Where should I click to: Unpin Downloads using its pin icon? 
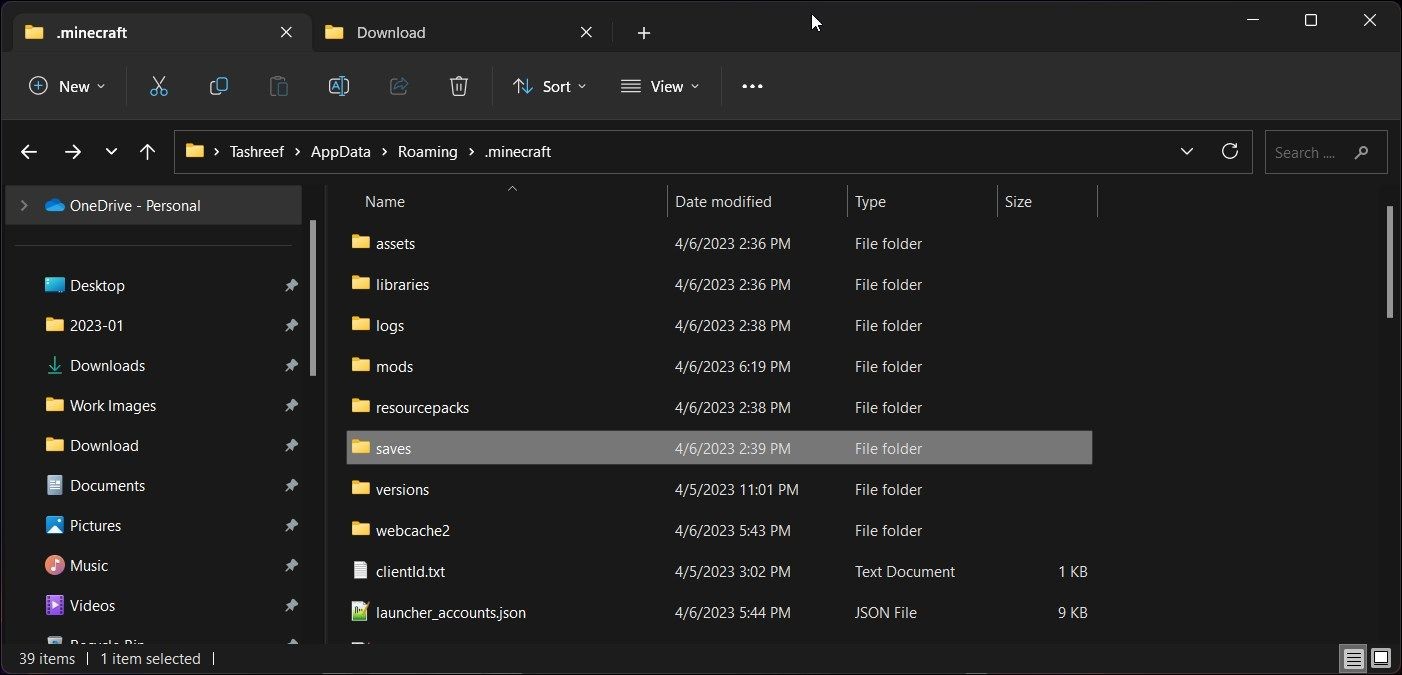pyautogui.click(x=291, y=365)
